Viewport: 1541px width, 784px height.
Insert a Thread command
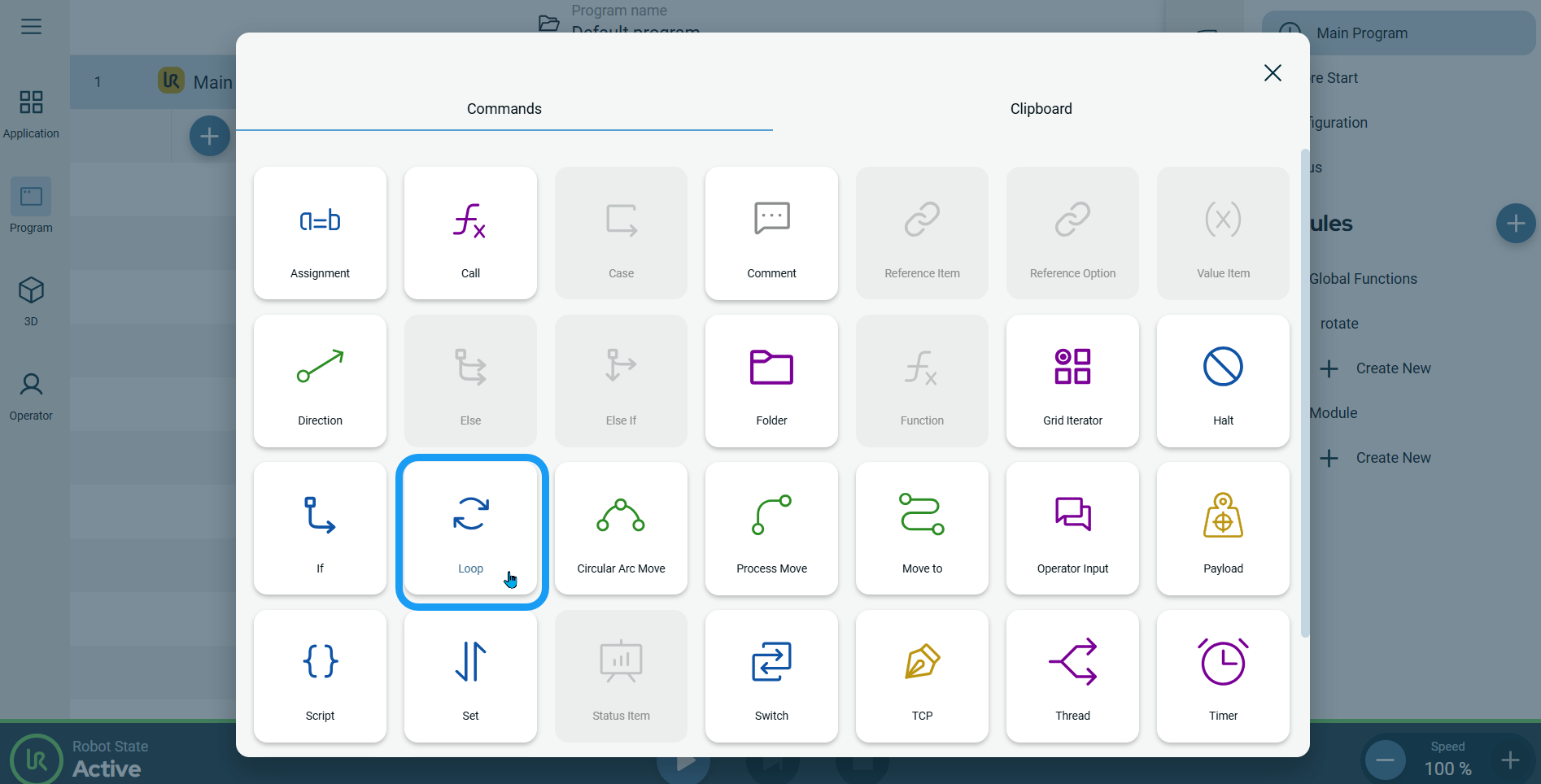pyautogui.click(x=1072, y=677)
